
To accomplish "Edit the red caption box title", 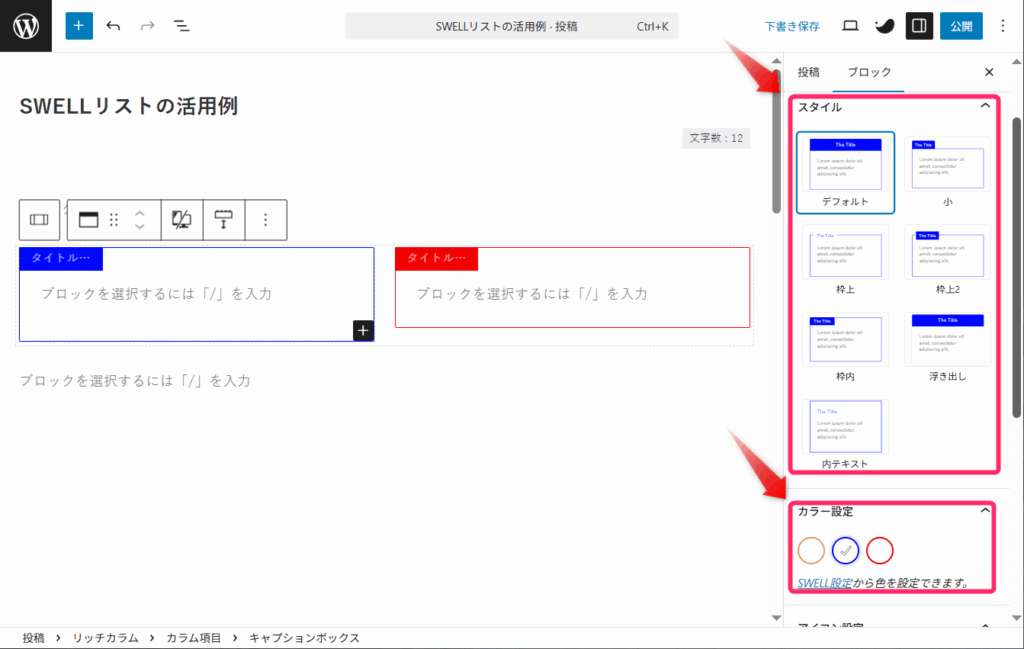I will click(436, 258).
